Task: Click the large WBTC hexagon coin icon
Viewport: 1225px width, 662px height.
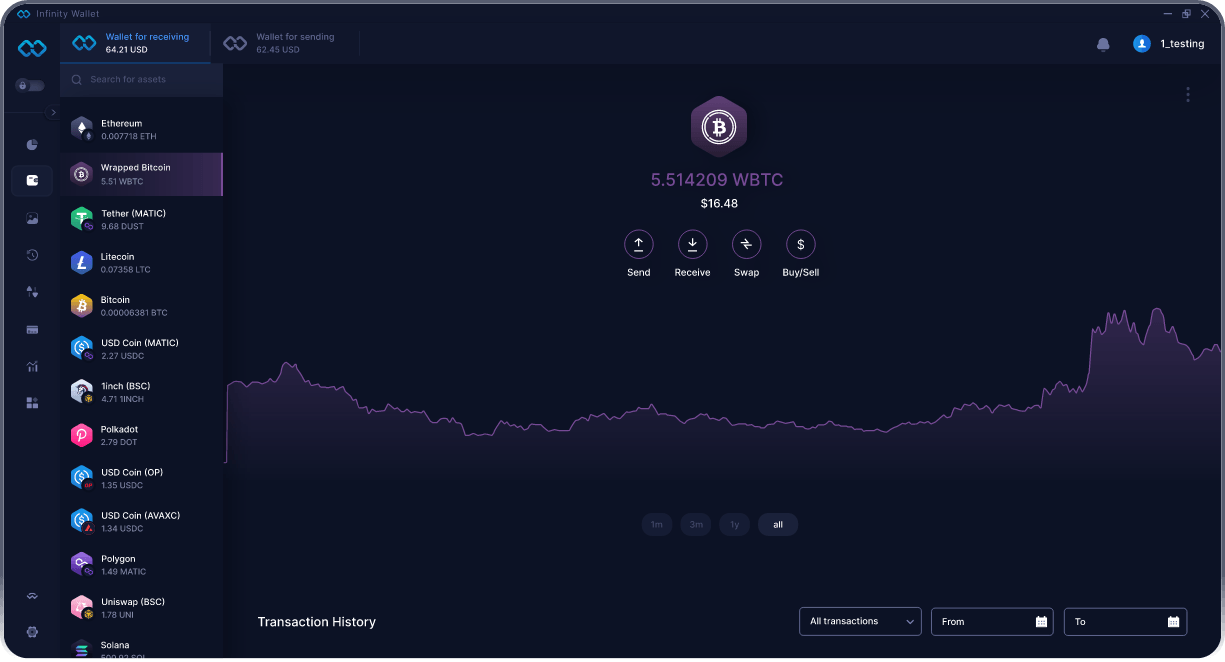Action: pos(719,126)
